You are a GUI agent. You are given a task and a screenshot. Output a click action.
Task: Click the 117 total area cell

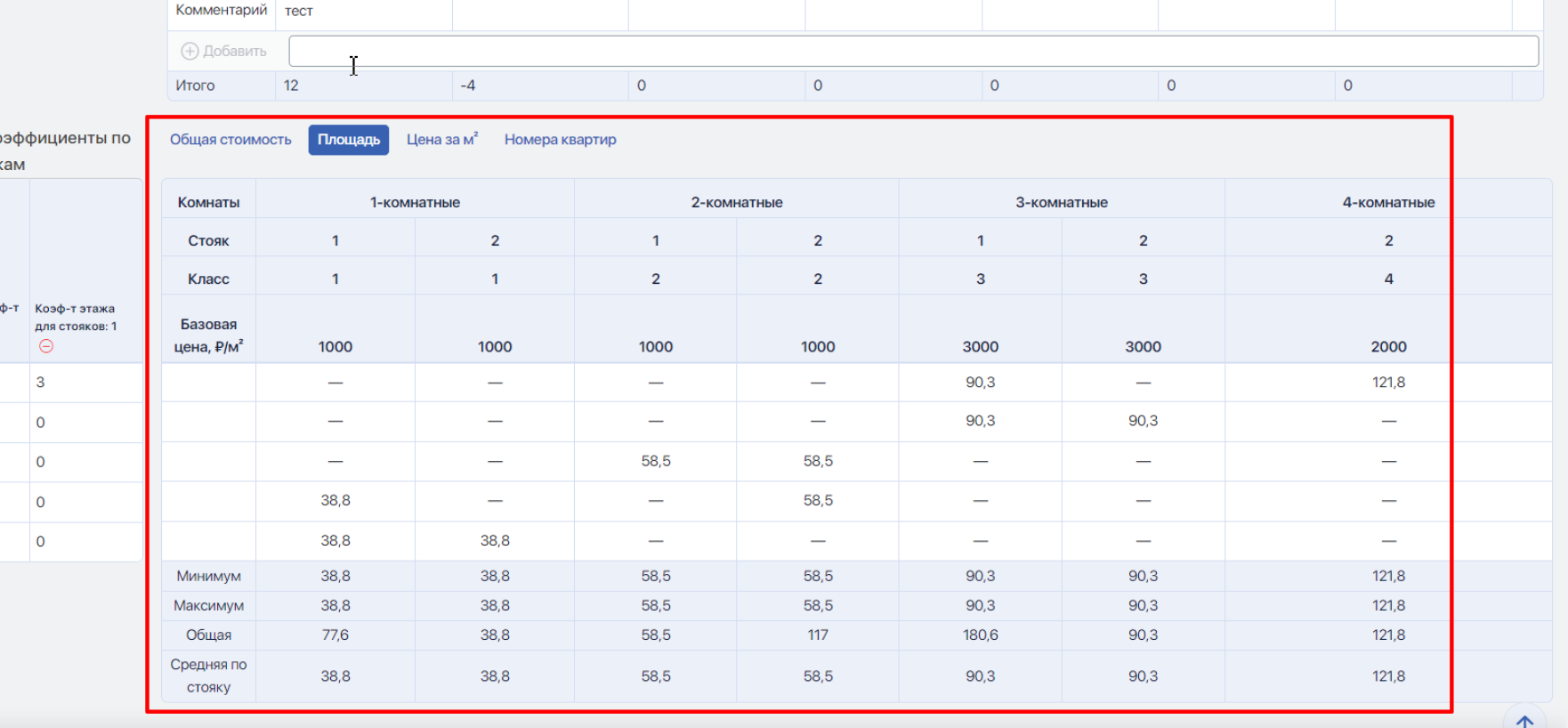(x=818, y=635)
